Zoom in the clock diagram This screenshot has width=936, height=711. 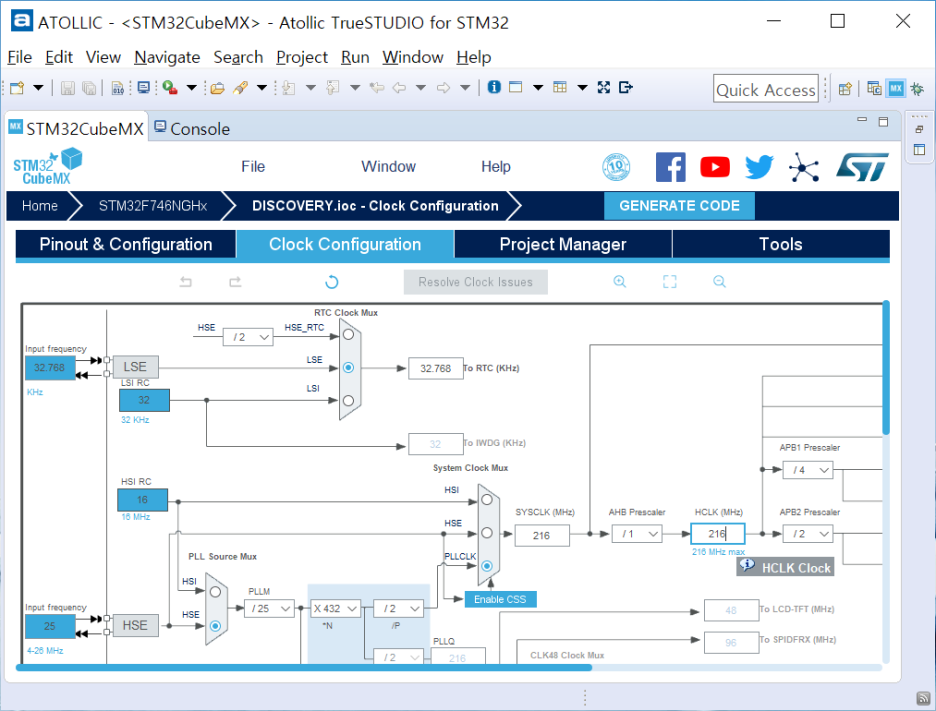(x=620, y=281)
